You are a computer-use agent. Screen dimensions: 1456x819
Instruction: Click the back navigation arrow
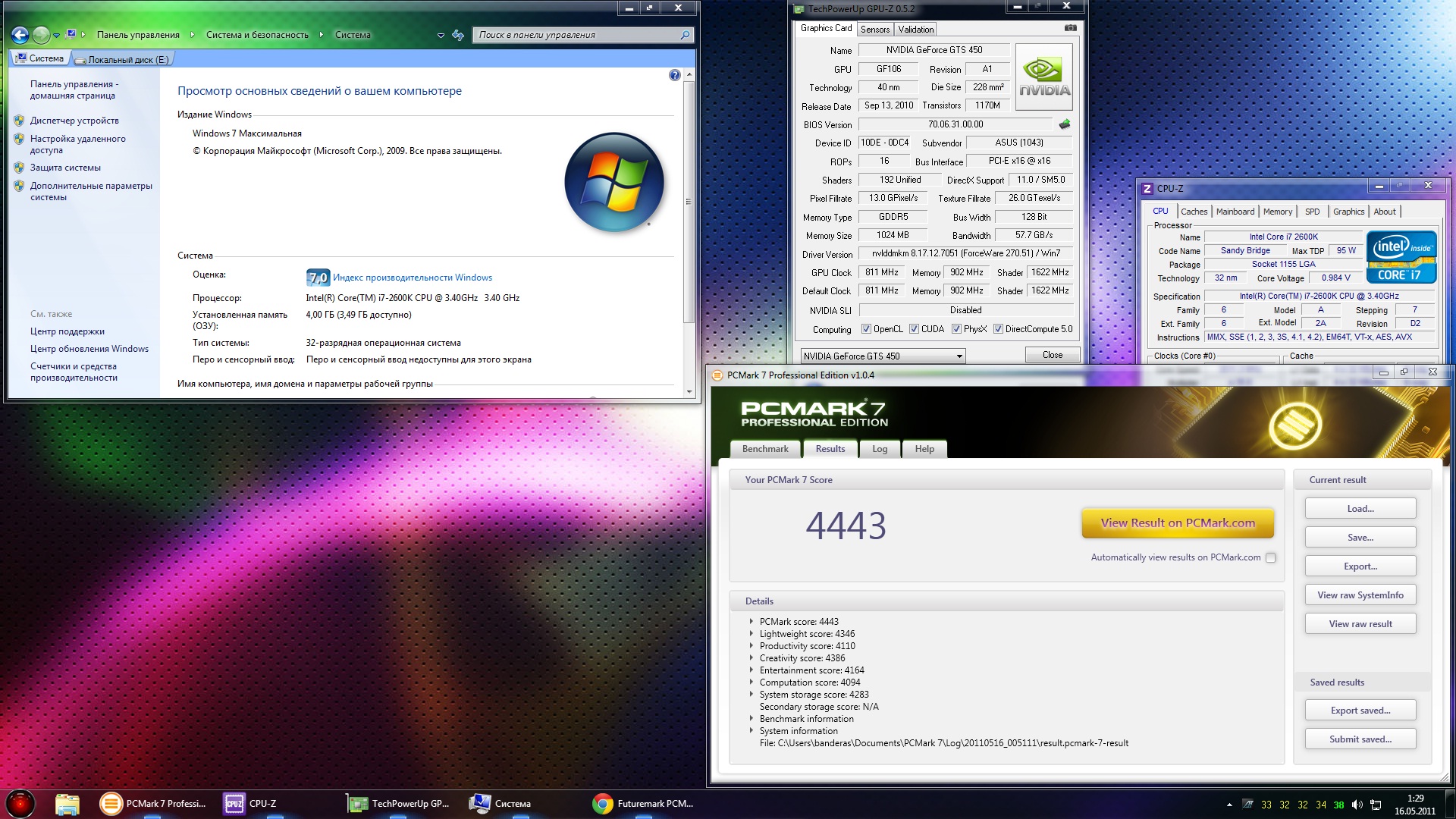(x=20, y=35)
